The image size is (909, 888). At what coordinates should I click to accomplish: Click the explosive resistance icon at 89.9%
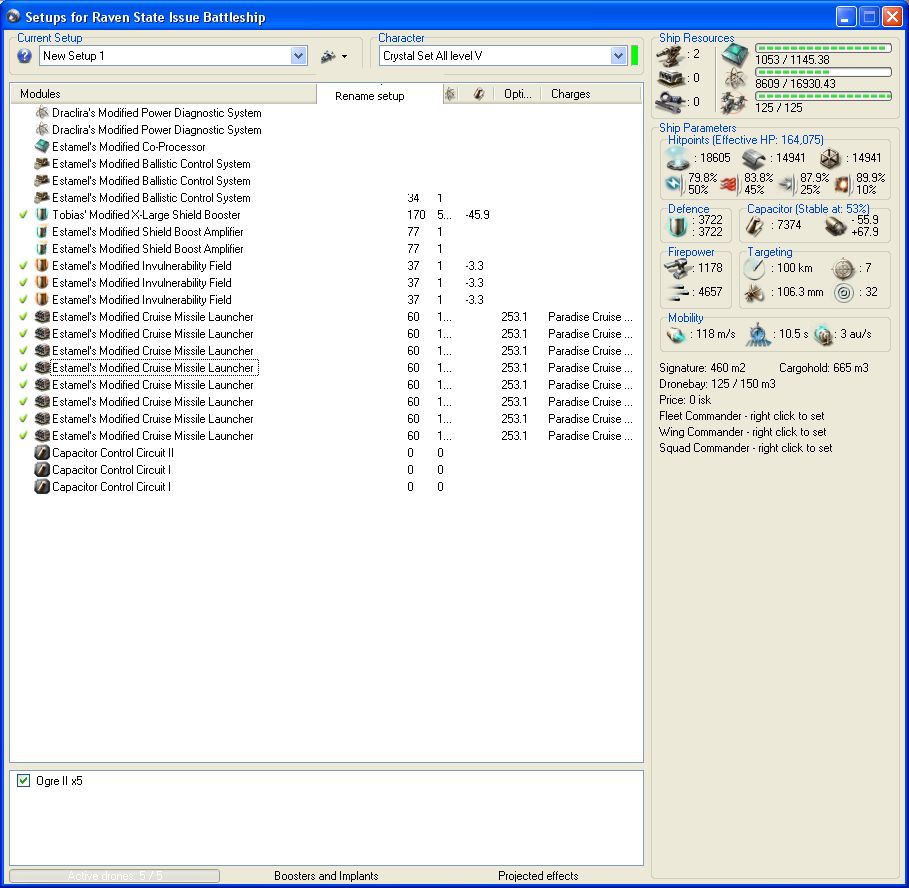click(842, 184)
